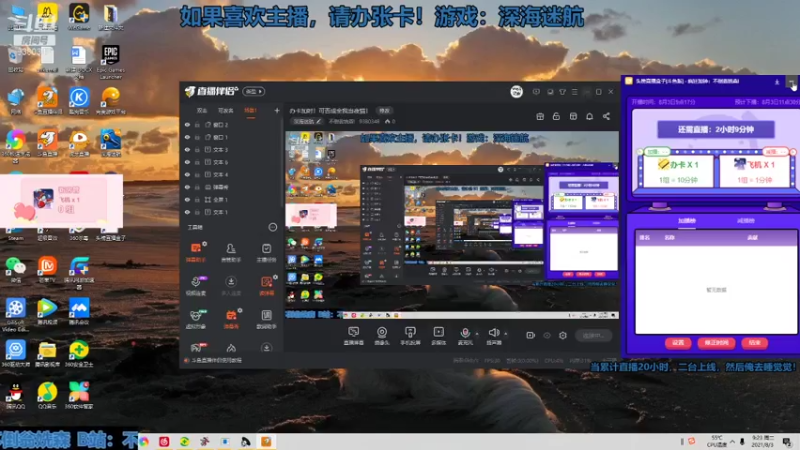This screenshot has width=800, height=450.
Task: Click the 修正时间 button
Action: [x=716, y=343]
